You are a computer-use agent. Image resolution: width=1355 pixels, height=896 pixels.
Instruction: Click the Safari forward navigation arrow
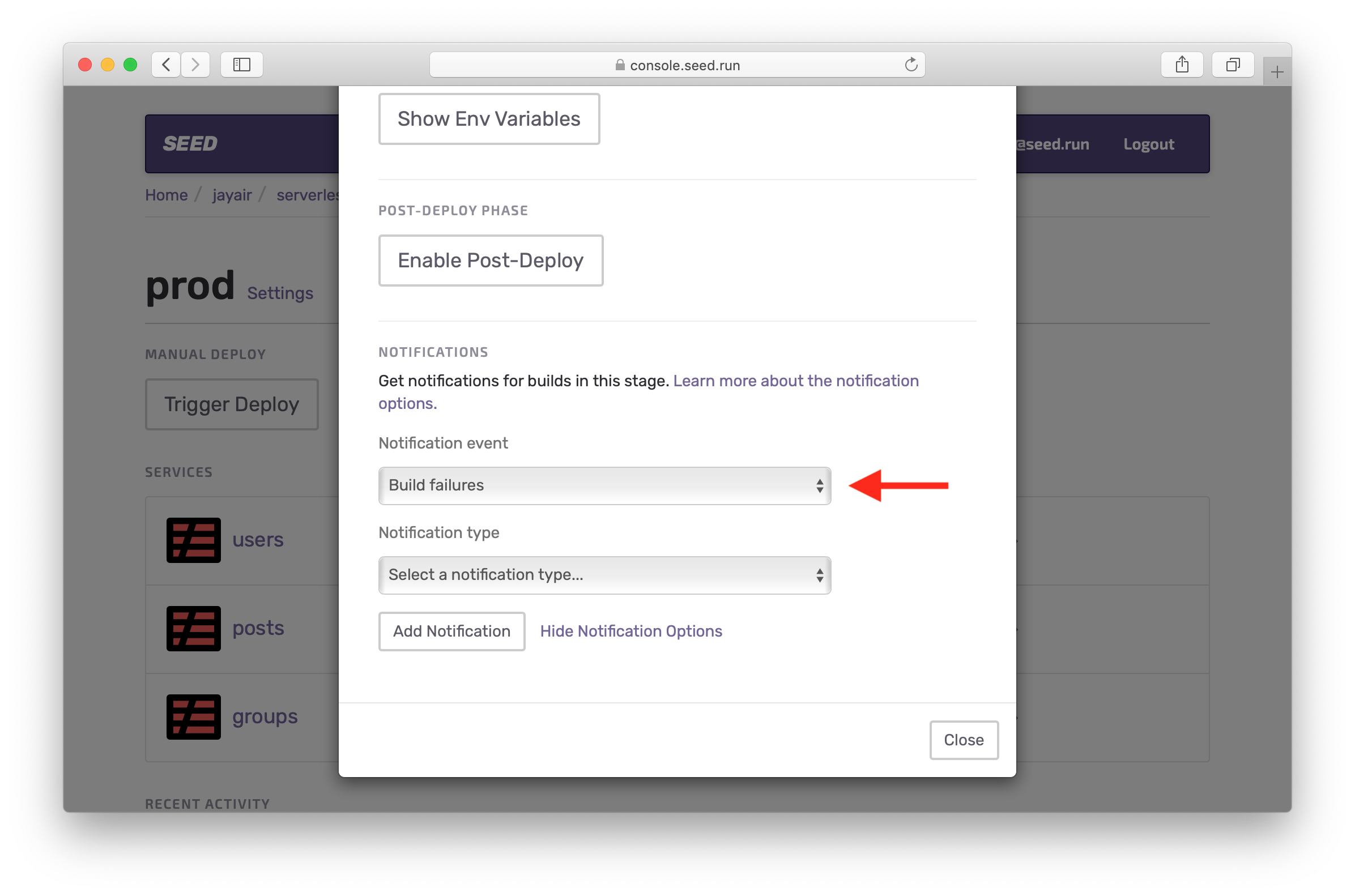point(195,65)
